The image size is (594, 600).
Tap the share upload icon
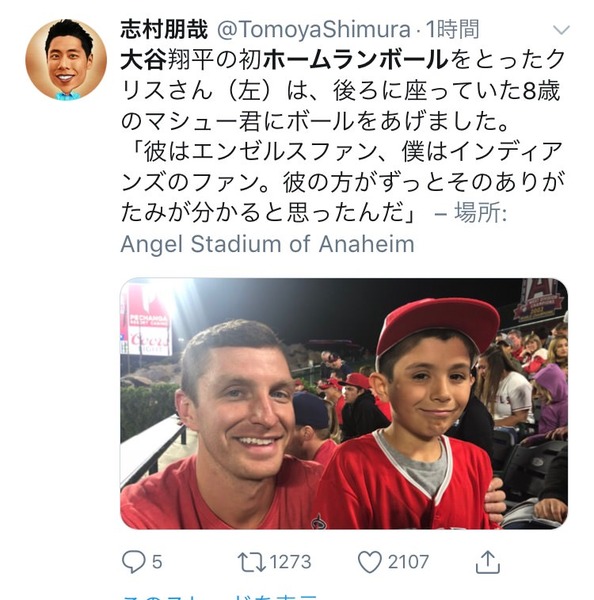(x=488, y=562)
